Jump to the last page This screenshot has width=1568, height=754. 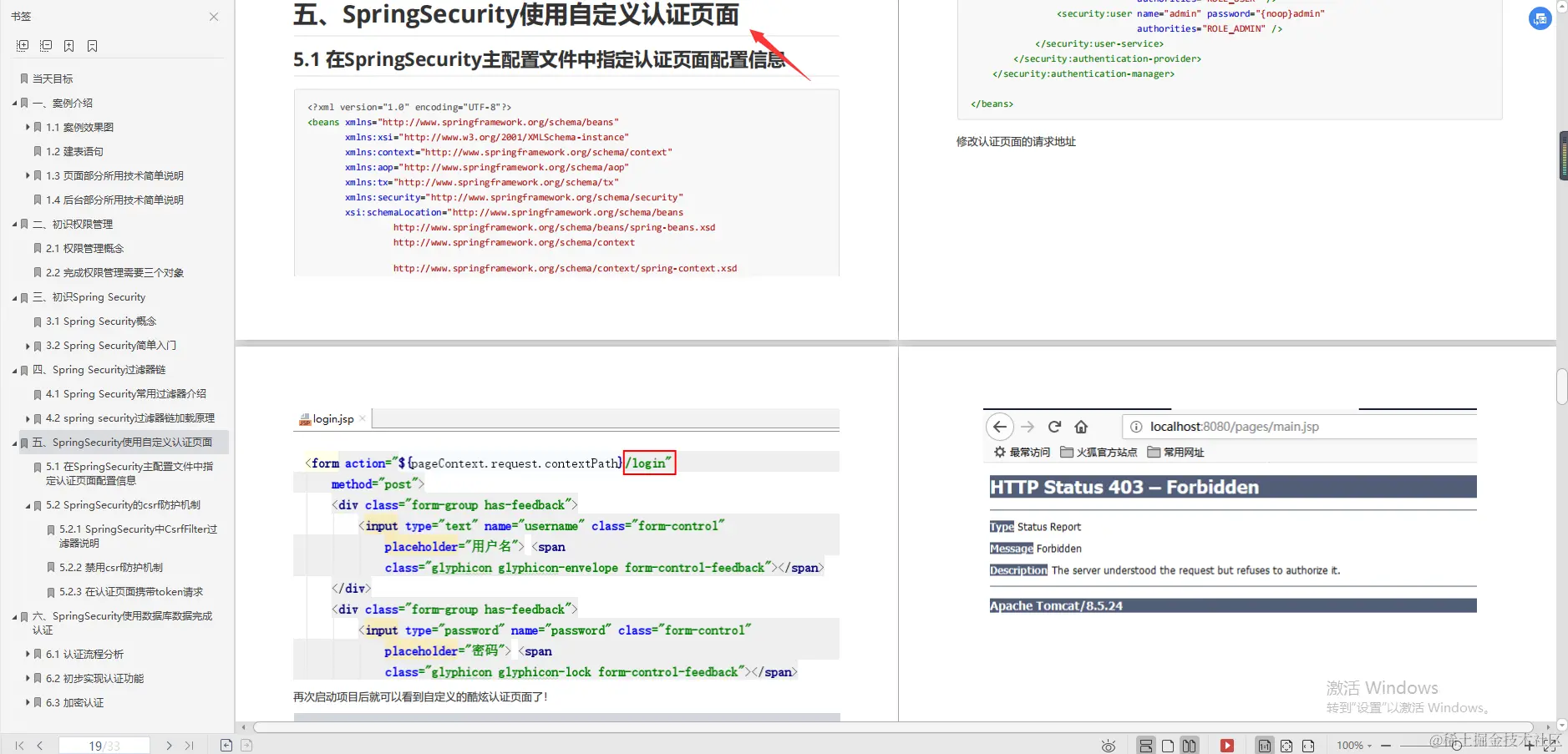[189, 745]
